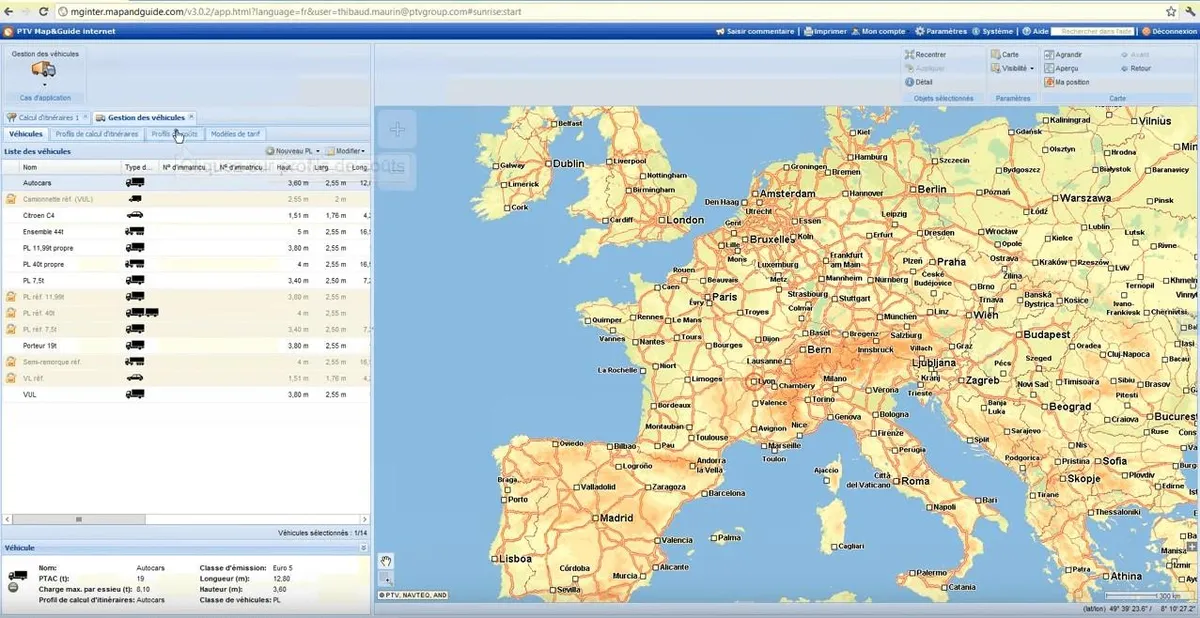Open Mon compte
Viewport: 1200px width, 618px height.
click(x=880, y=31)
